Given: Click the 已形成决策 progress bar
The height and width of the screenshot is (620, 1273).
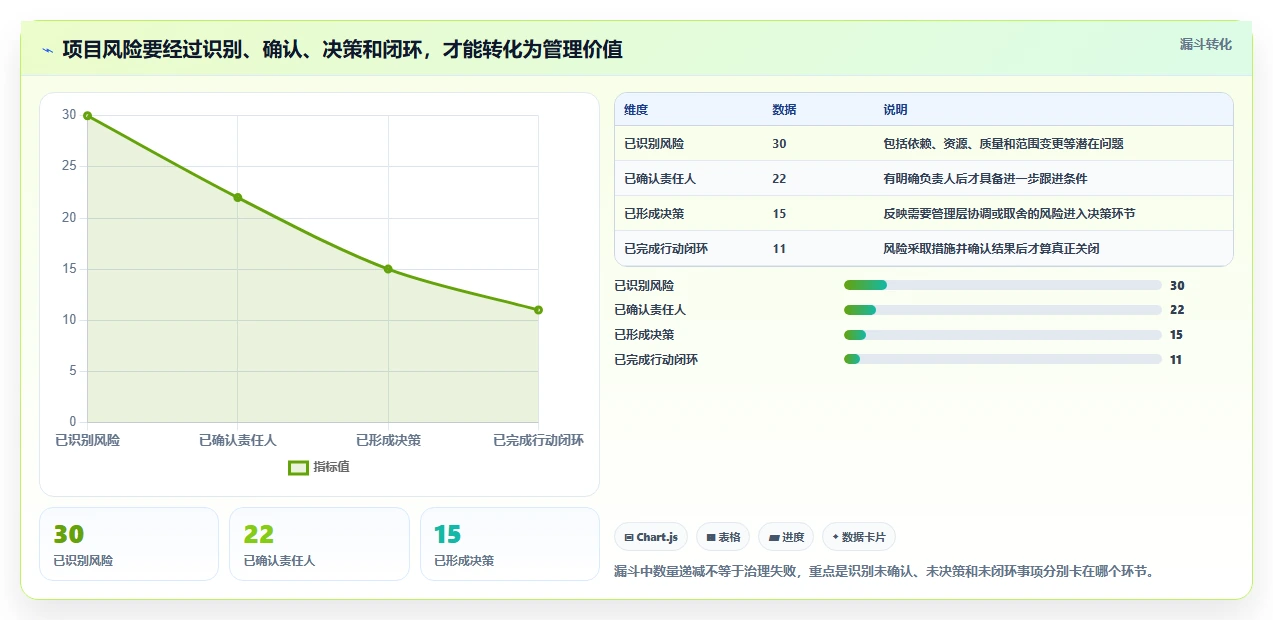Looking at the screenshot, I should 1002,335.
